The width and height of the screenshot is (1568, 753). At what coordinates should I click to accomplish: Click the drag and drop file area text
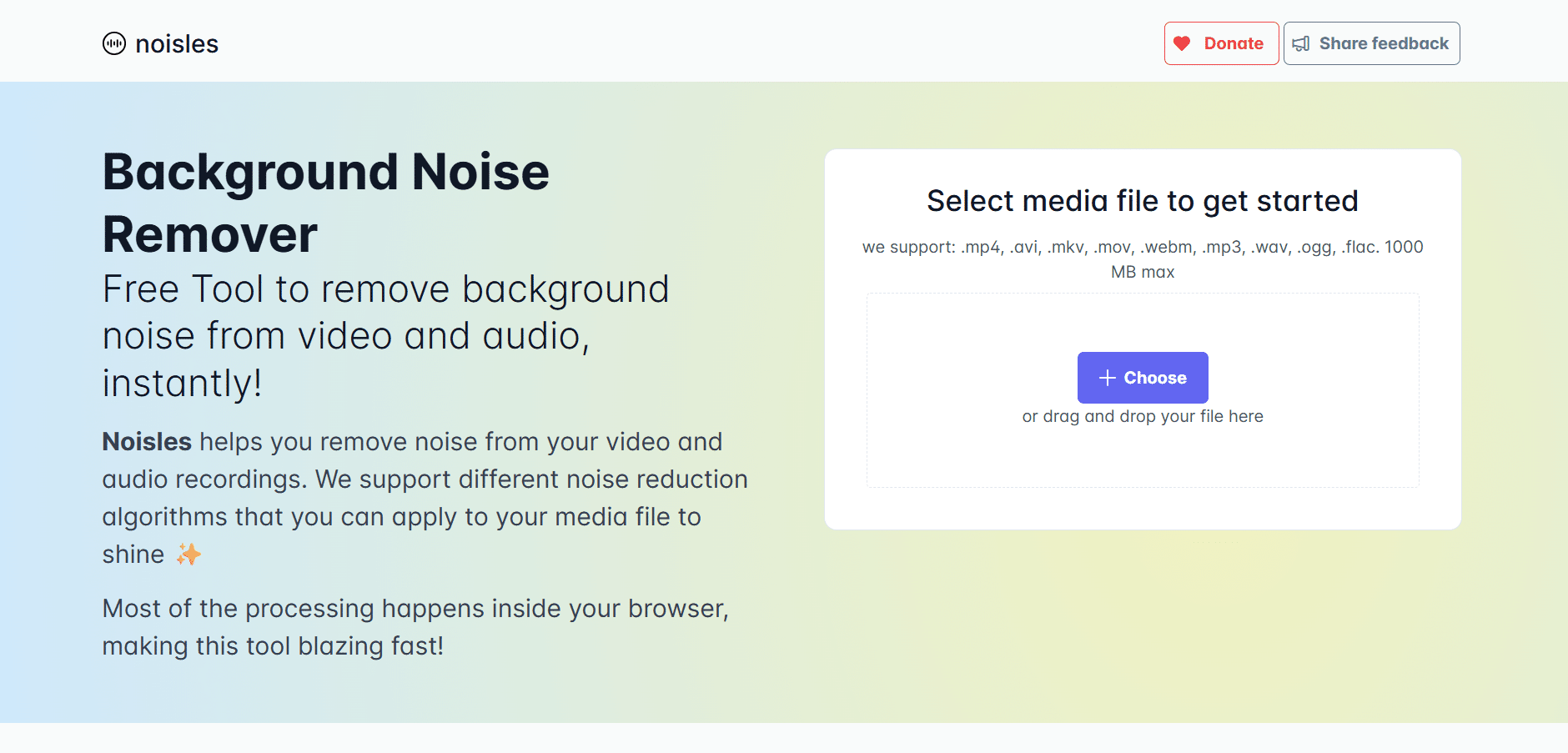pyautogui.click(x=1143, y=416)
